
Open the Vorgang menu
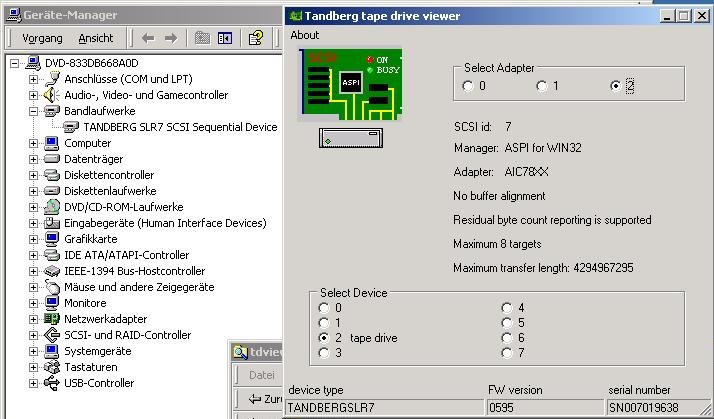(42, 38)
